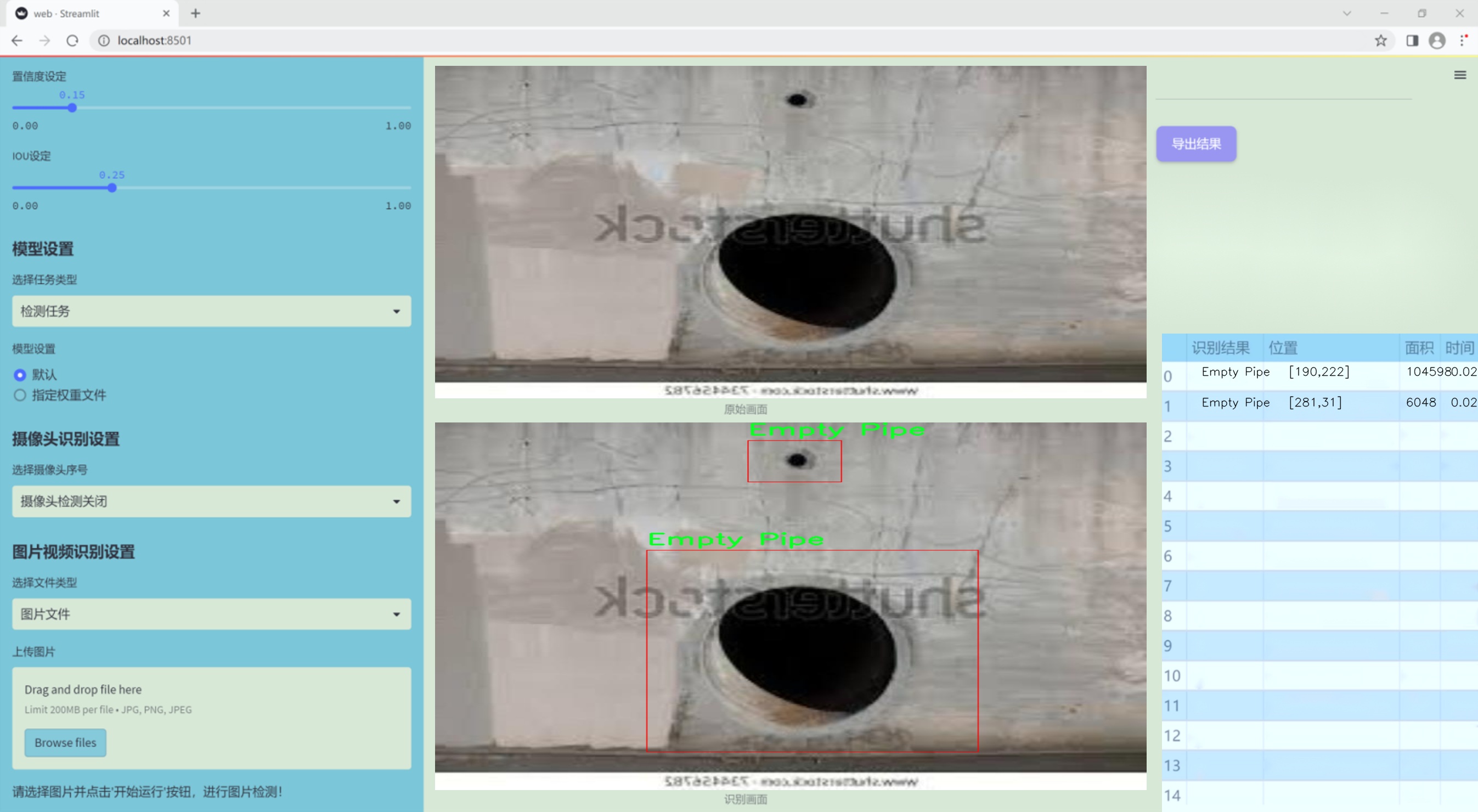
Task: Expand the 检测任务 task type dropdown
Action: pyautogui.click(x=211, y=311)
